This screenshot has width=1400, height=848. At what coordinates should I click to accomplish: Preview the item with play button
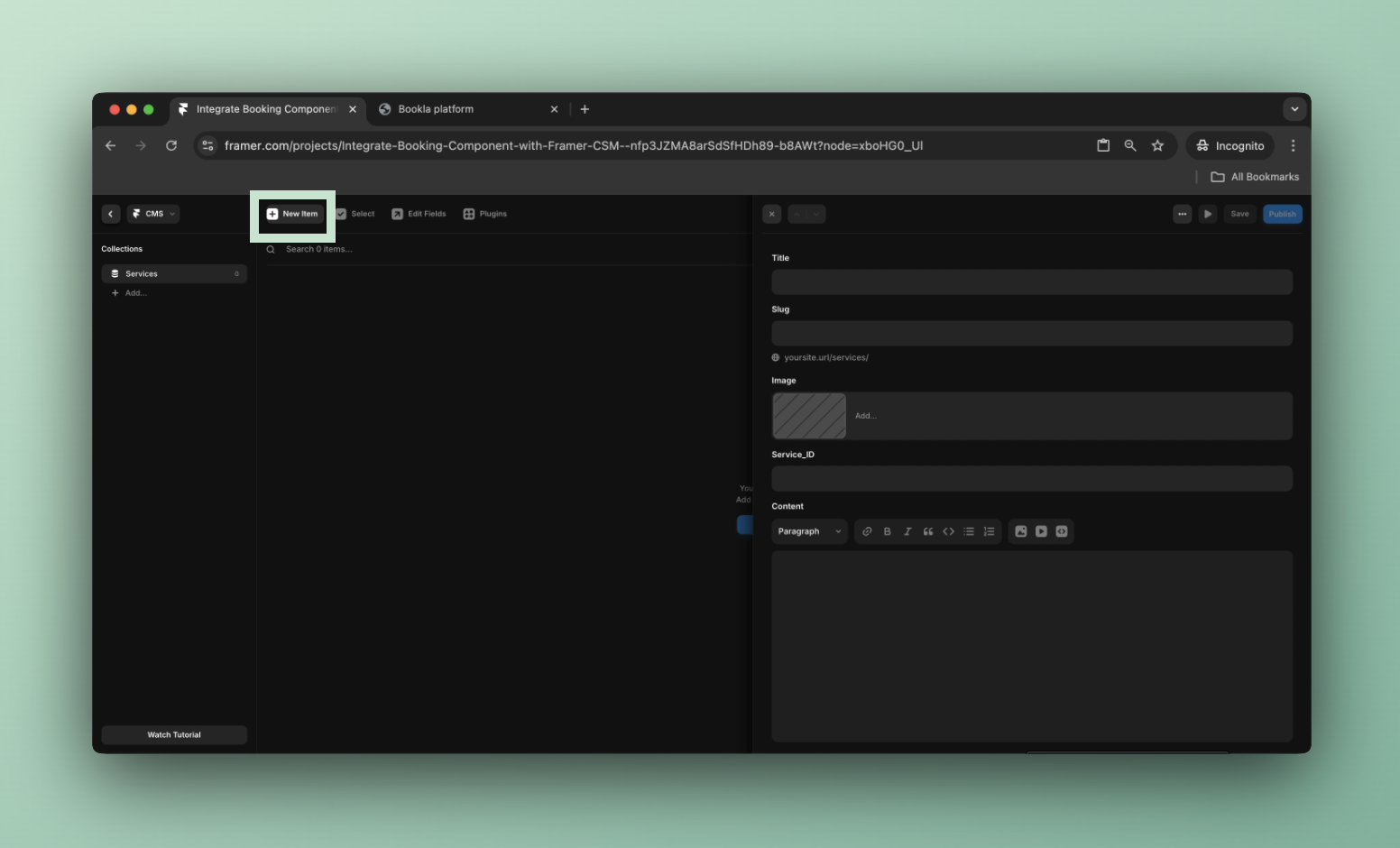click(1208, 214)
